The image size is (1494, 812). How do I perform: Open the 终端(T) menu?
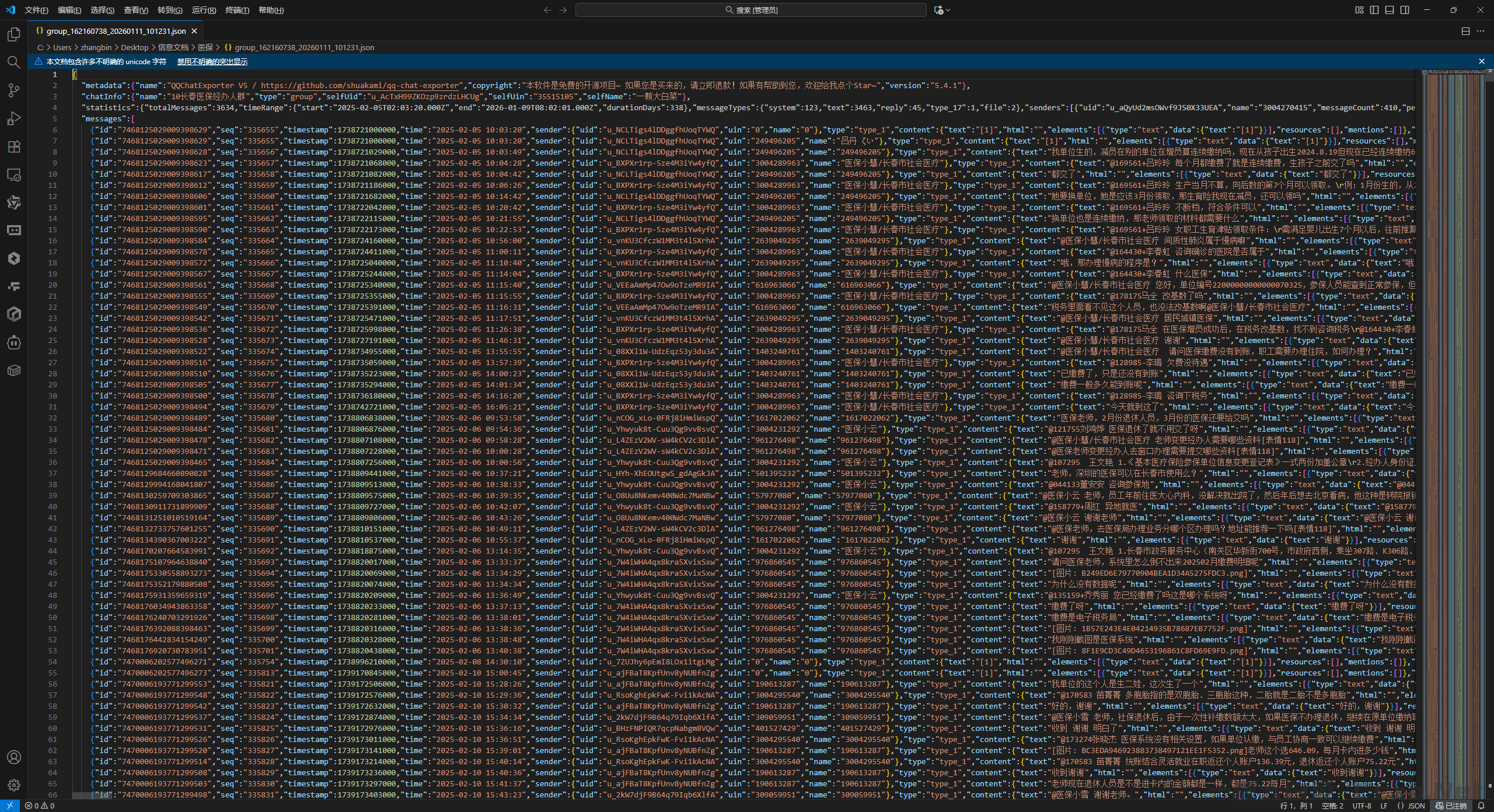(237, 10)
